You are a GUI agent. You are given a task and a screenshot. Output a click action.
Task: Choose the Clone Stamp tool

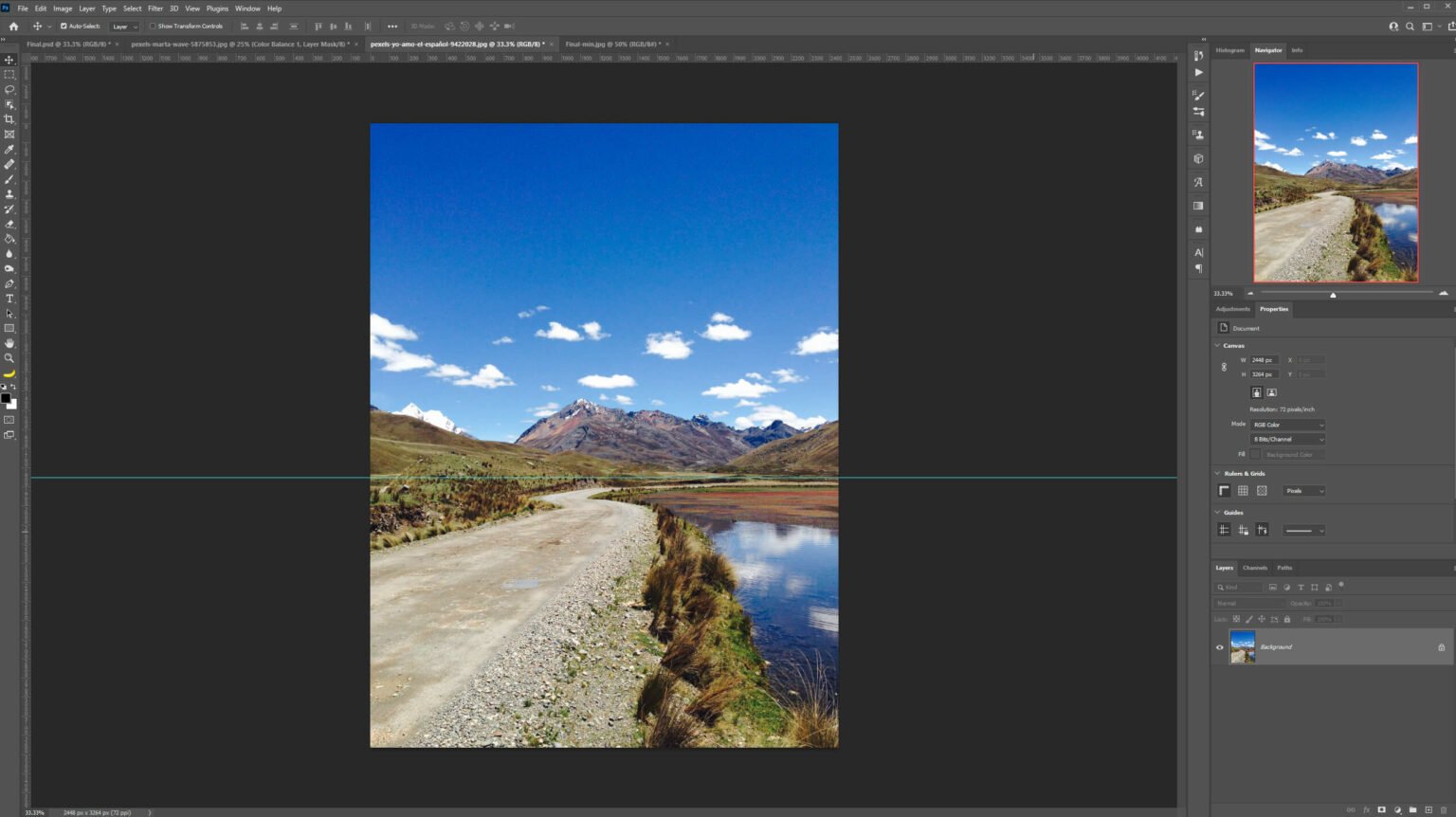tap(9, 194)
